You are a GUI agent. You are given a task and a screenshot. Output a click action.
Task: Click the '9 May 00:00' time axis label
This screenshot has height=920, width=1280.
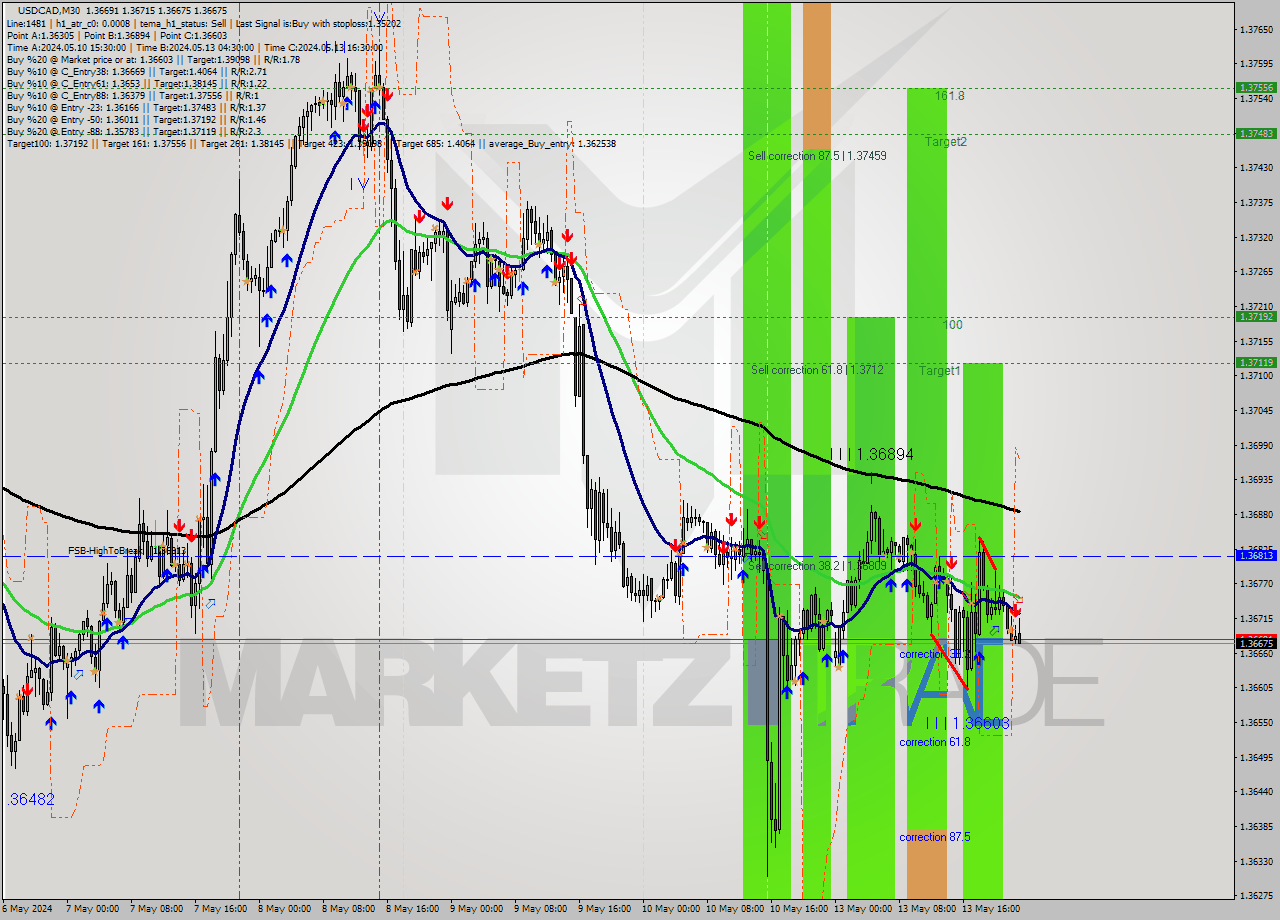(477, 909)
